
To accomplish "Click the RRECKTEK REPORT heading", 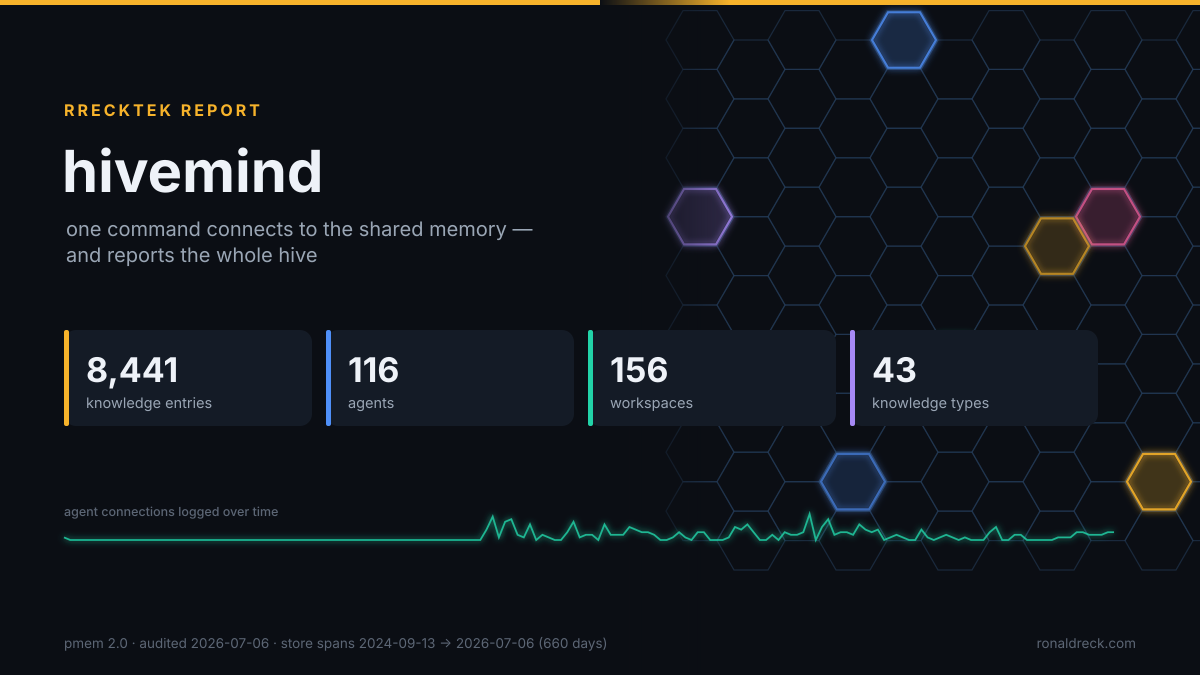I will tap(163, 111).
